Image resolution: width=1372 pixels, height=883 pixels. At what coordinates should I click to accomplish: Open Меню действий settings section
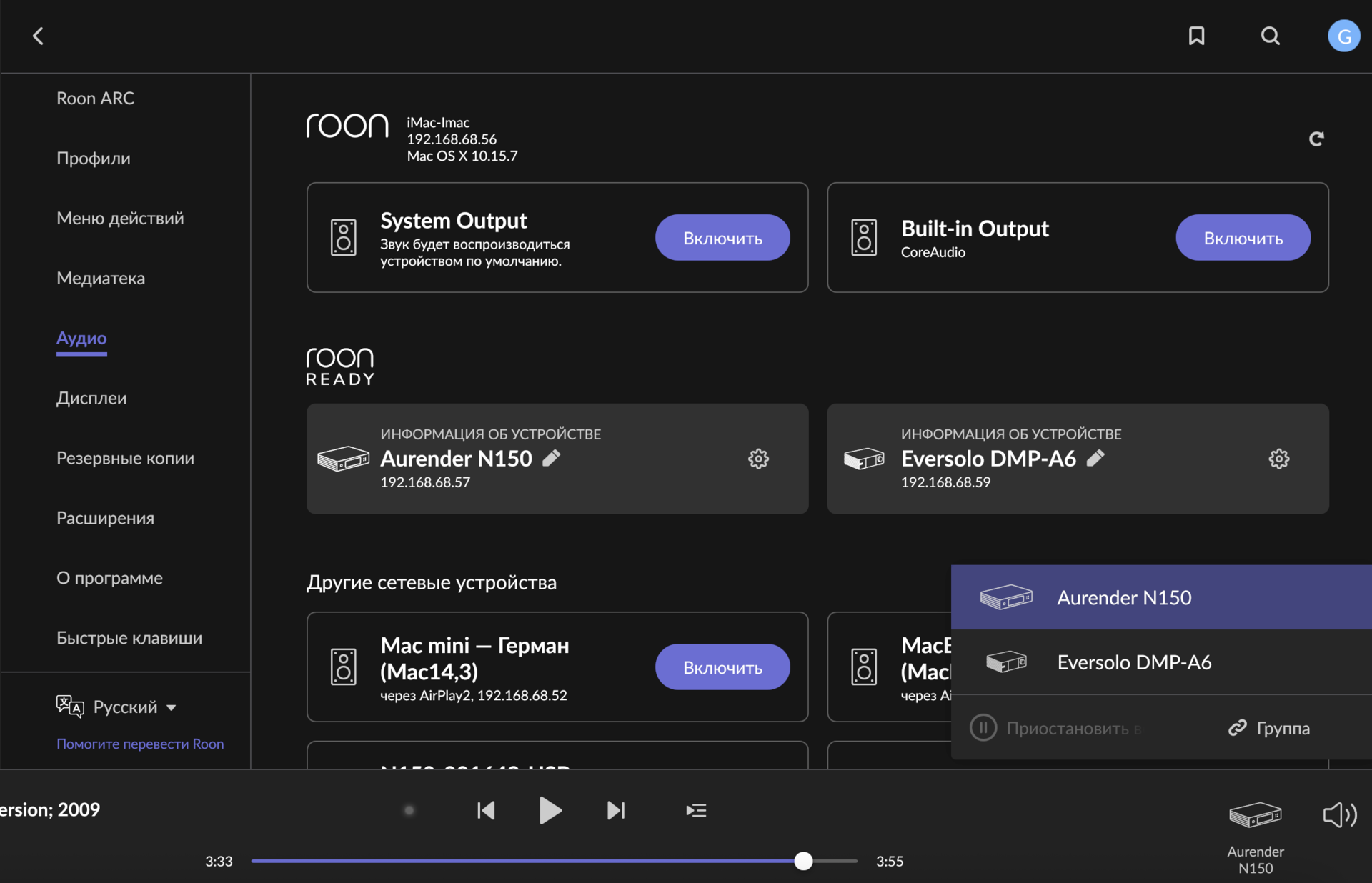pyautogui.click(x=120, y=218)
